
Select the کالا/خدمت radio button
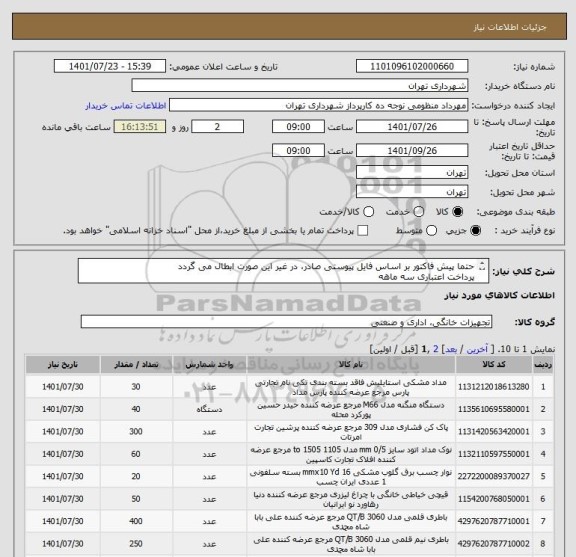click(368, 212)
